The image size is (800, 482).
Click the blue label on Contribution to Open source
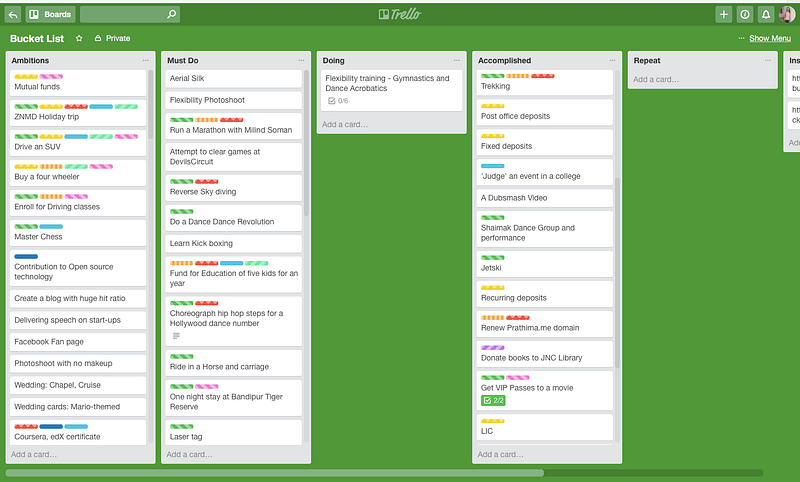click(x=26, y=256)
